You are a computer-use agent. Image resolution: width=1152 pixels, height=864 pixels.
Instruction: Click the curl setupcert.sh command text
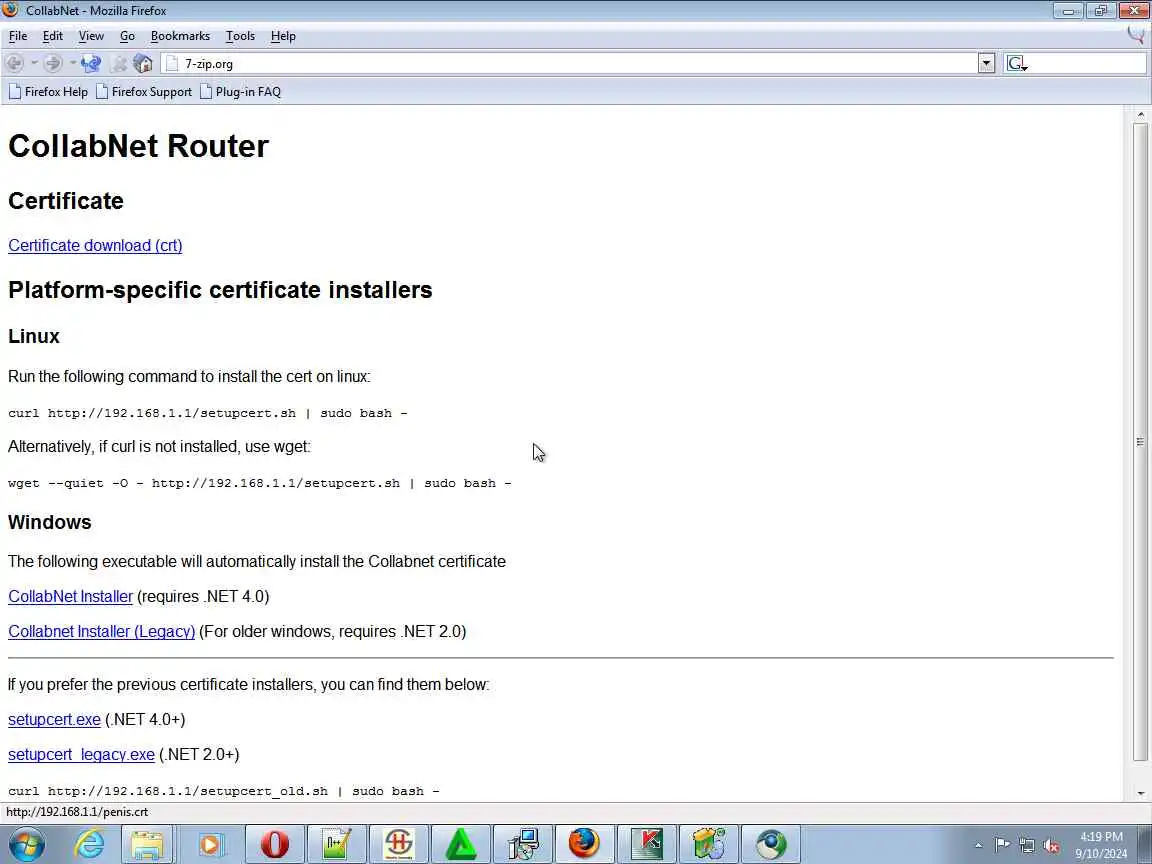(x=208, y=413)
